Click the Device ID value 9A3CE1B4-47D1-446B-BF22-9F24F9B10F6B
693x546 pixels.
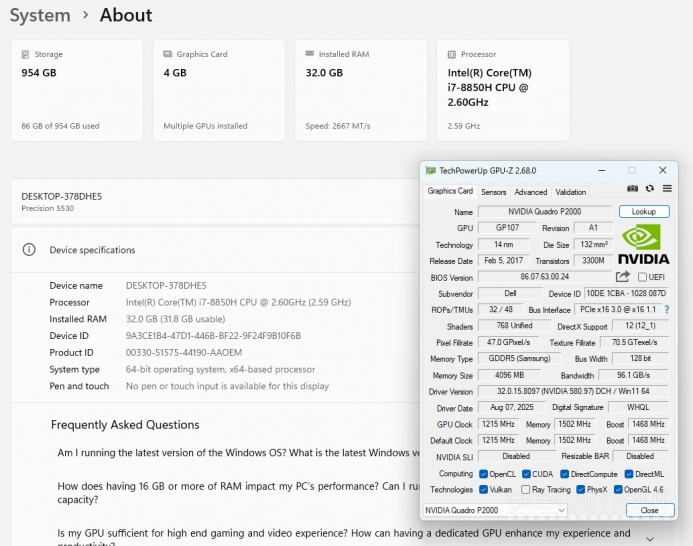tap(213, 336)
